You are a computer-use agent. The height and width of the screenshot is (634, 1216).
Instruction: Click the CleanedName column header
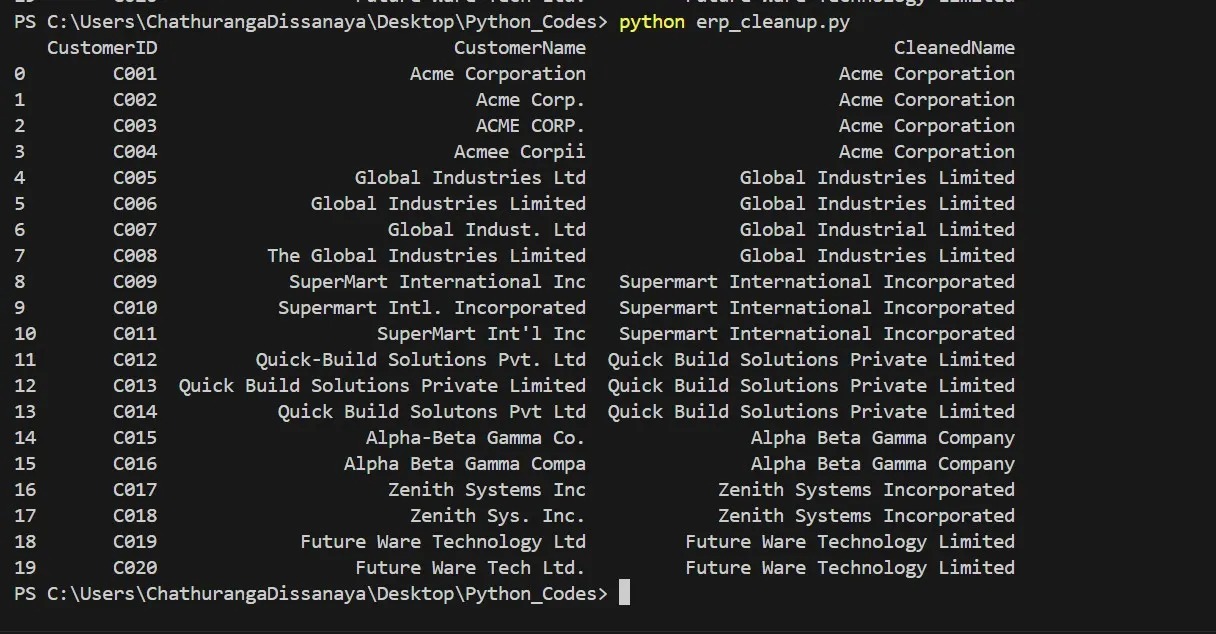[954, 48]
